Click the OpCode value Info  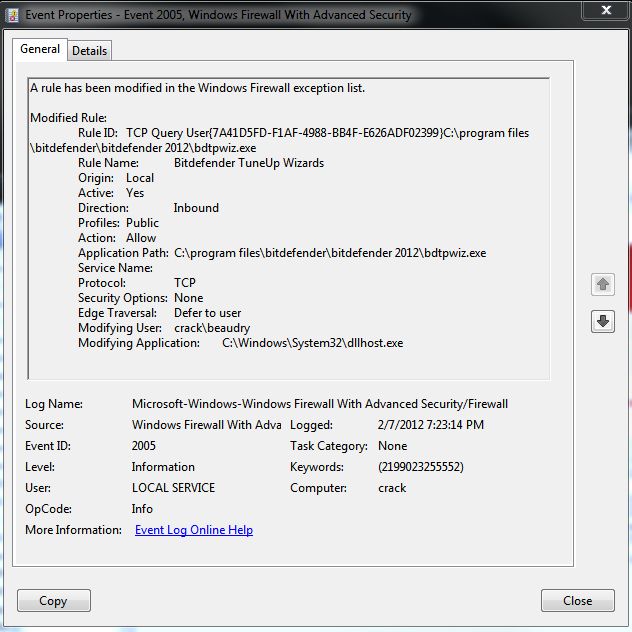point(142,509)
